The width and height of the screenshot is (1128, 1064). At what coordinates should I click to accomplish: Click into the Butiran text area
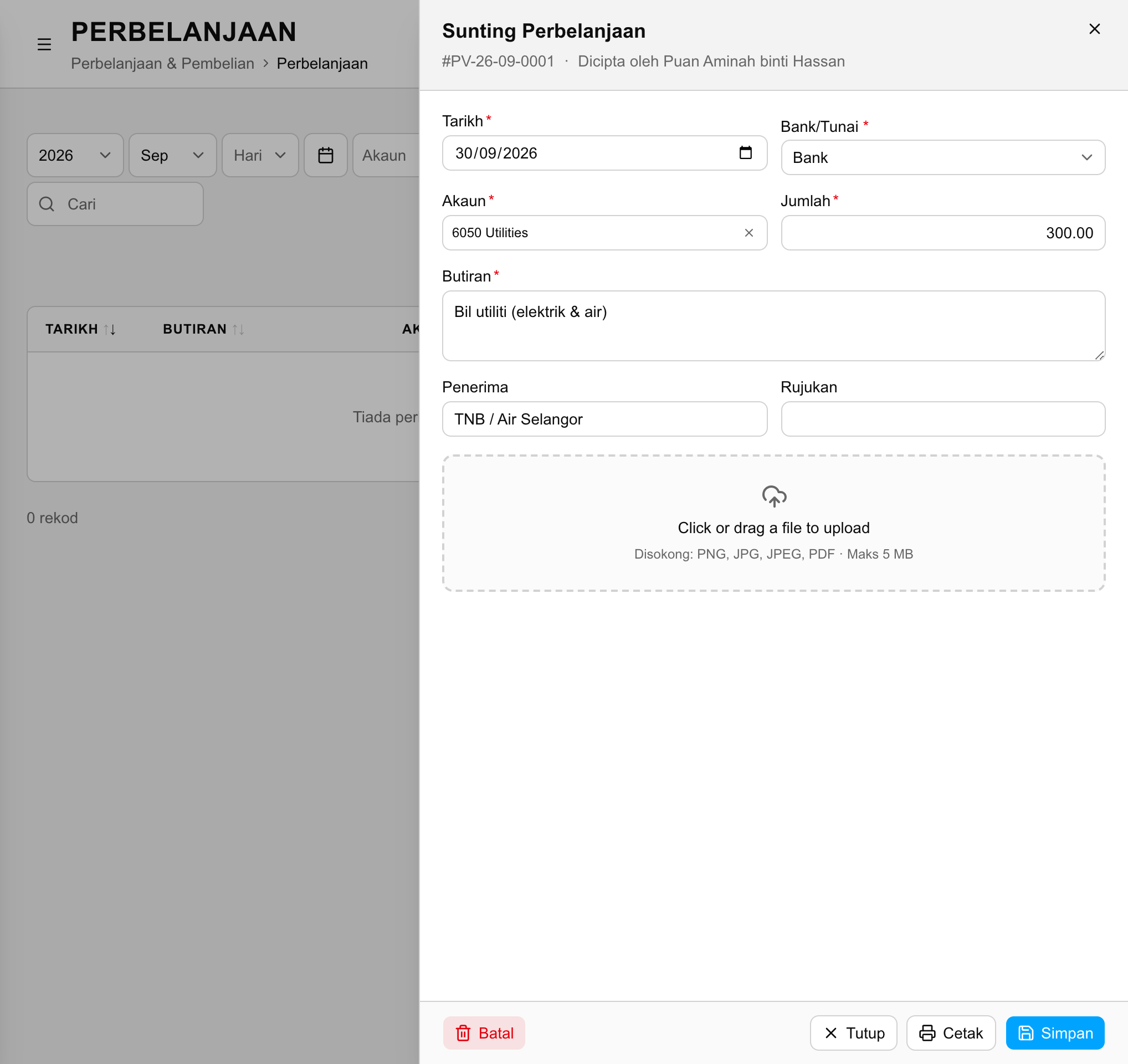(x=773, y=326)
